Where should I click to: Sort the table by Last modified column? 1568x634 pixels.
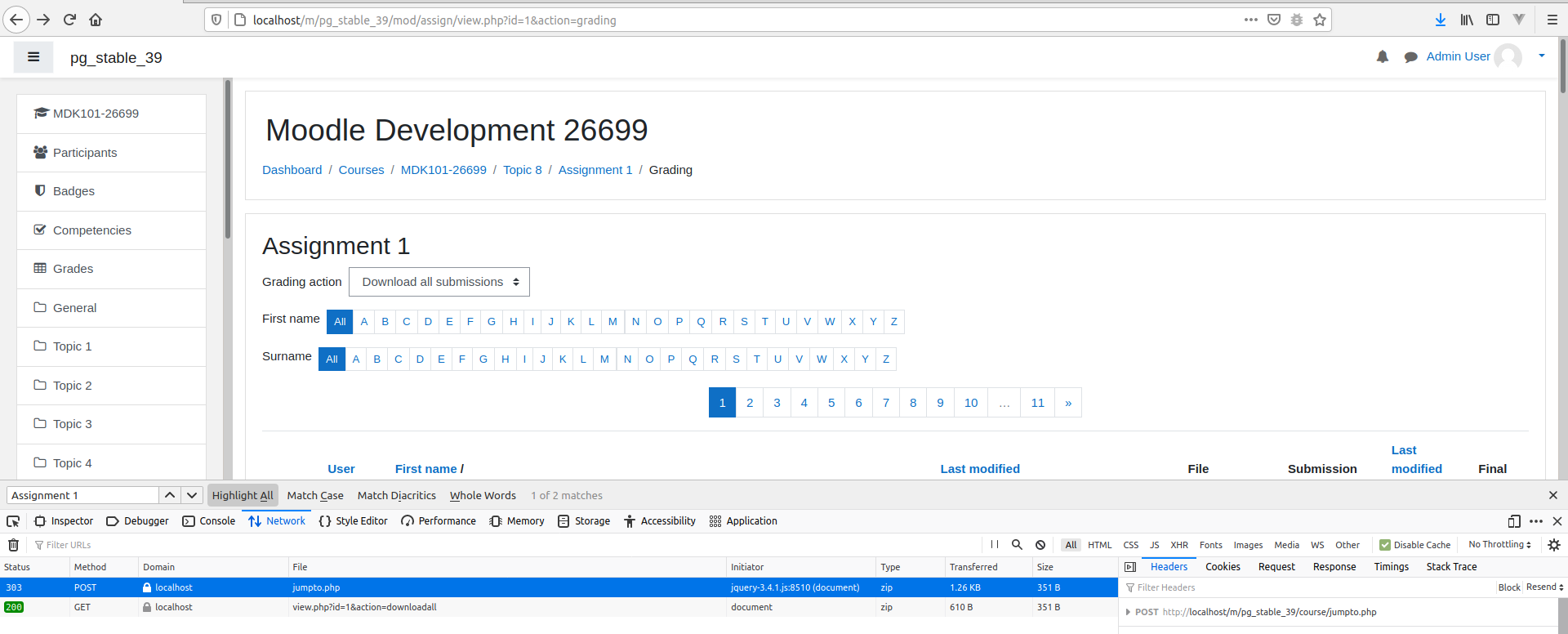click(980, 469)
